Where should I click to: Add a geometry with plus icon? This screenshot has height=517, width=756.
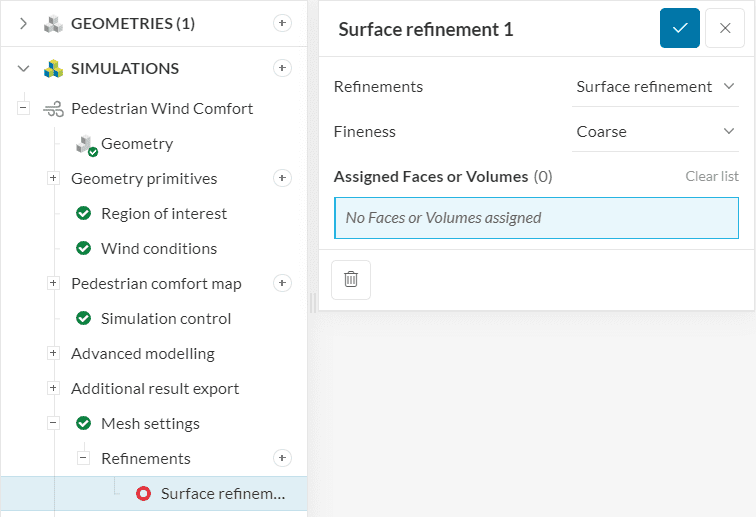click(x=282, y=23)
